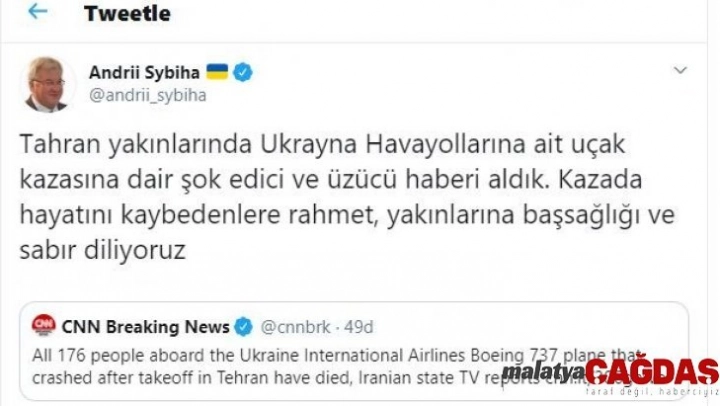Open the CNN Breaking News account name
This screenshot has height=406, width=720.
(146, 327)
